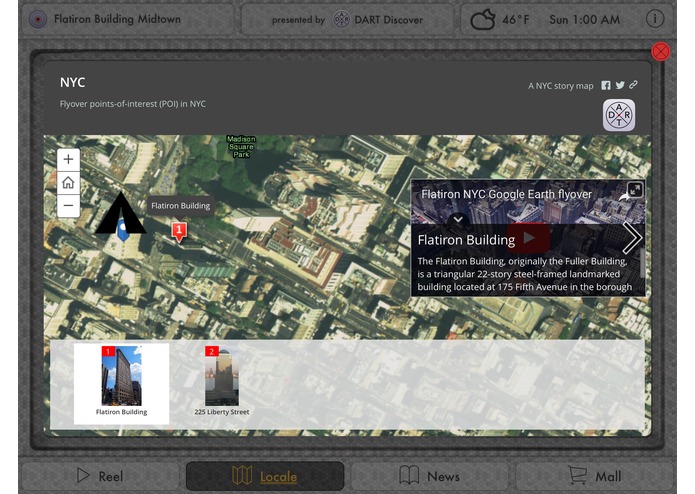
Task: Click red map marker number 1
Action: [179, 231]
